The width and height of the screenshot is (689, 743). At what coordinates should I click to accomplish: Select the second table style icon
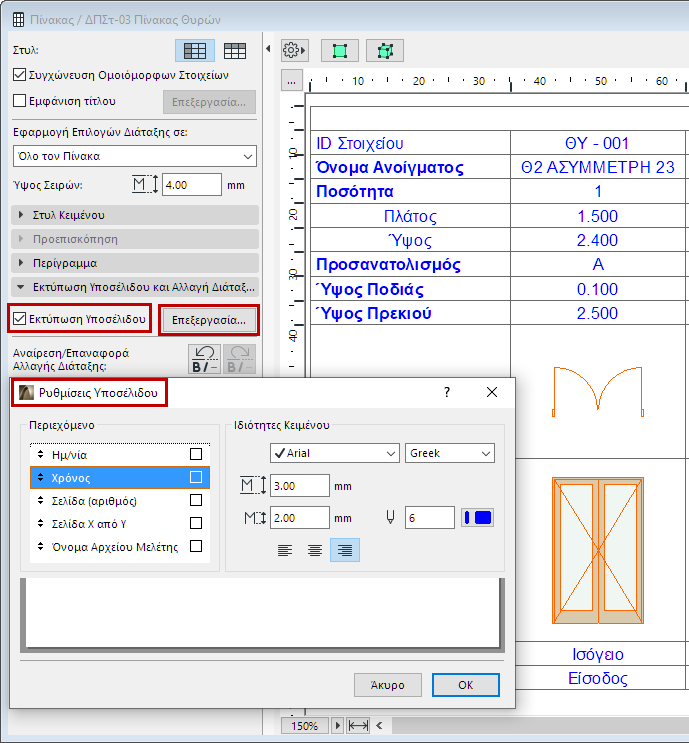(235, 51)
